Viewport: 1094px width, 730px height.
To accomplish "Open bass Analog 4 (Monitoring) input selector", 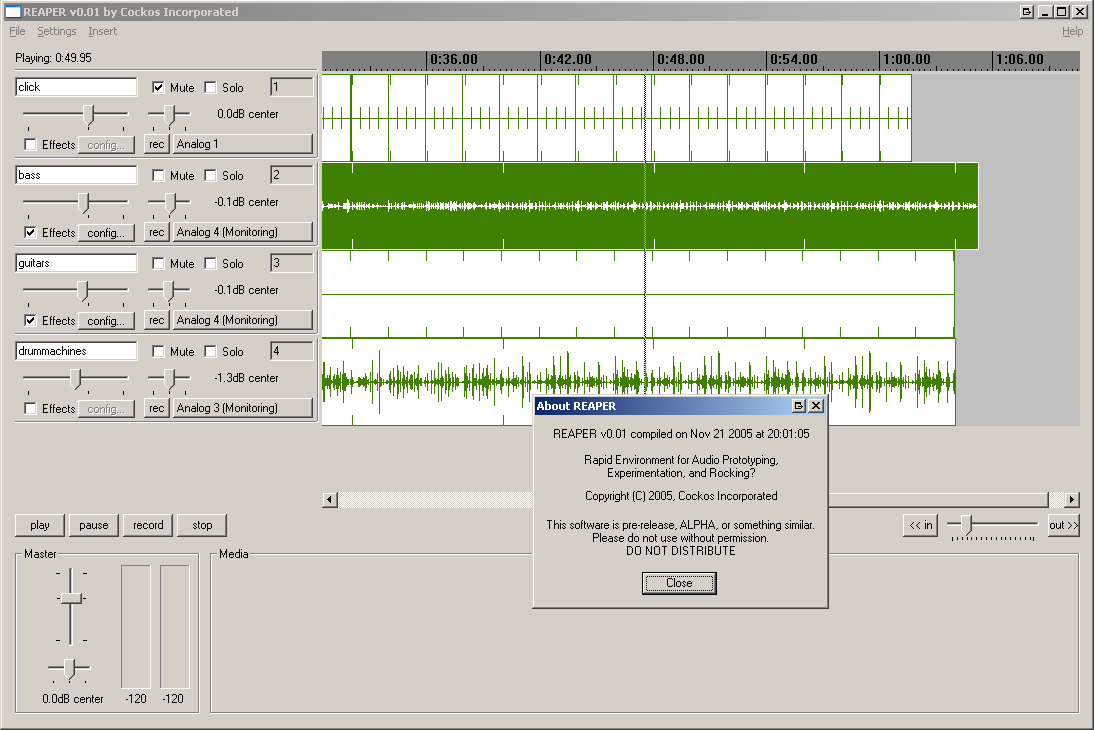I will coord(243,232).
